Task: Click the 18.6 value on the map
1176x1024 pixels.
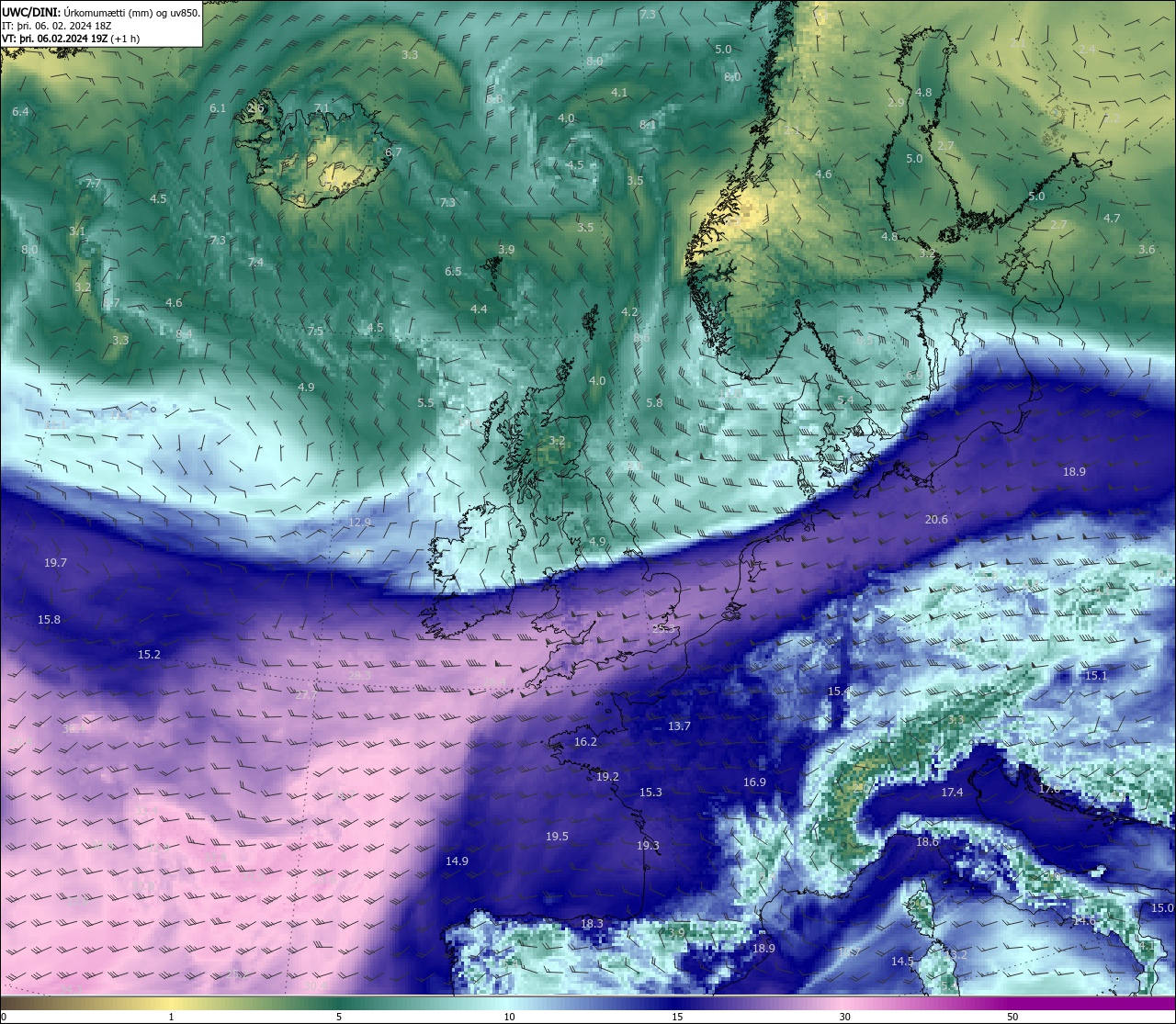Action: coord(928,842)
